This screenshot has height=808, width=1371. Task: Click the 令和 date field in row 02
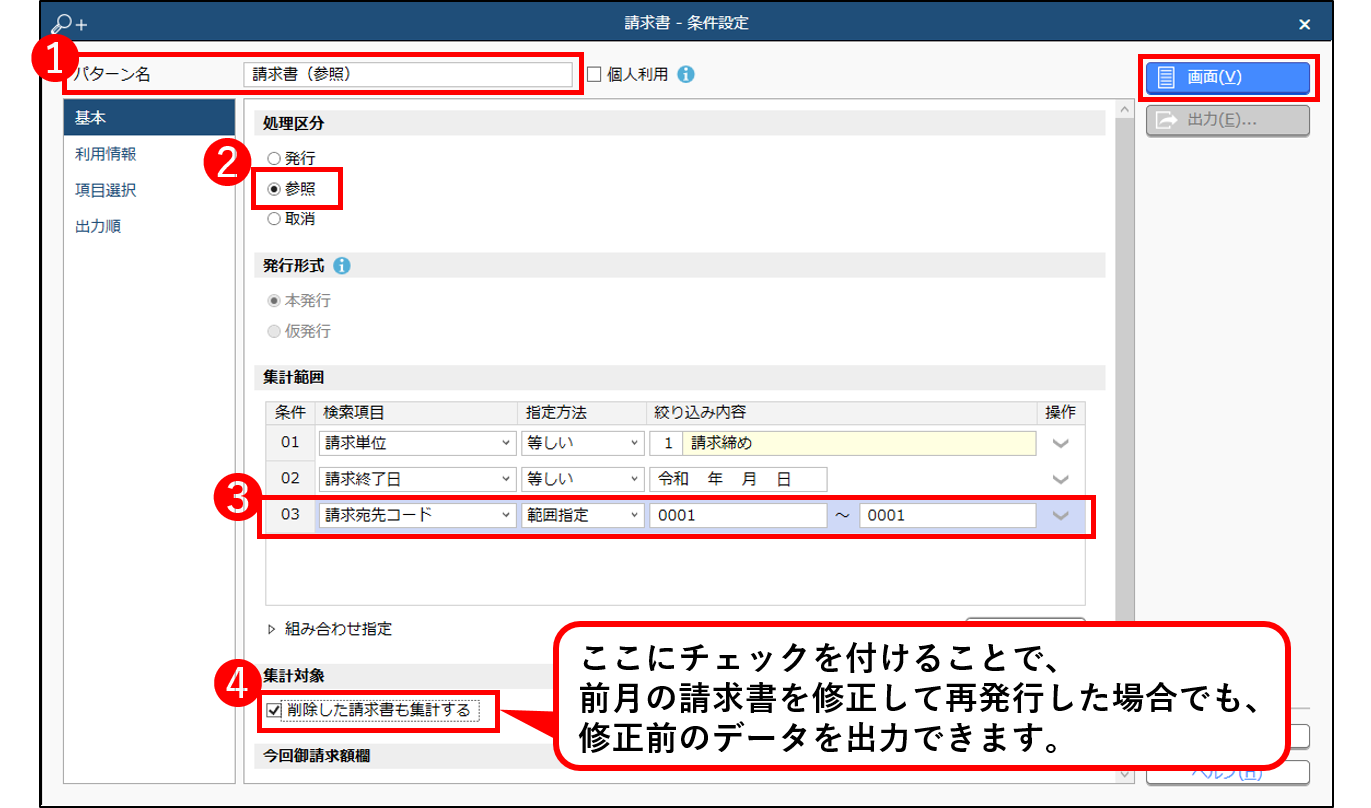(x=738, y=479)
